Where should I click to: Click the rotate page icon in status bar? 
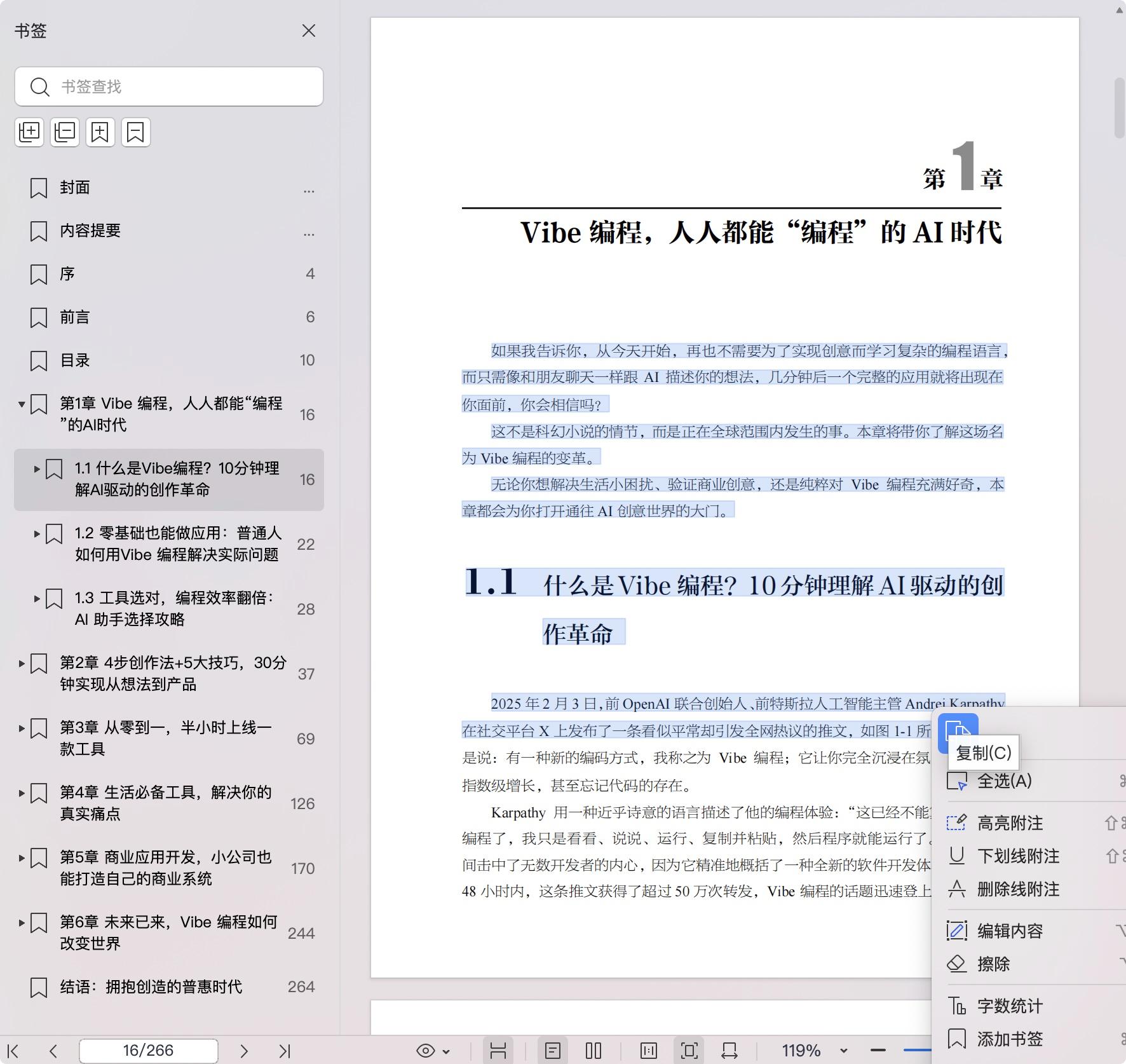coord(729,1051)
